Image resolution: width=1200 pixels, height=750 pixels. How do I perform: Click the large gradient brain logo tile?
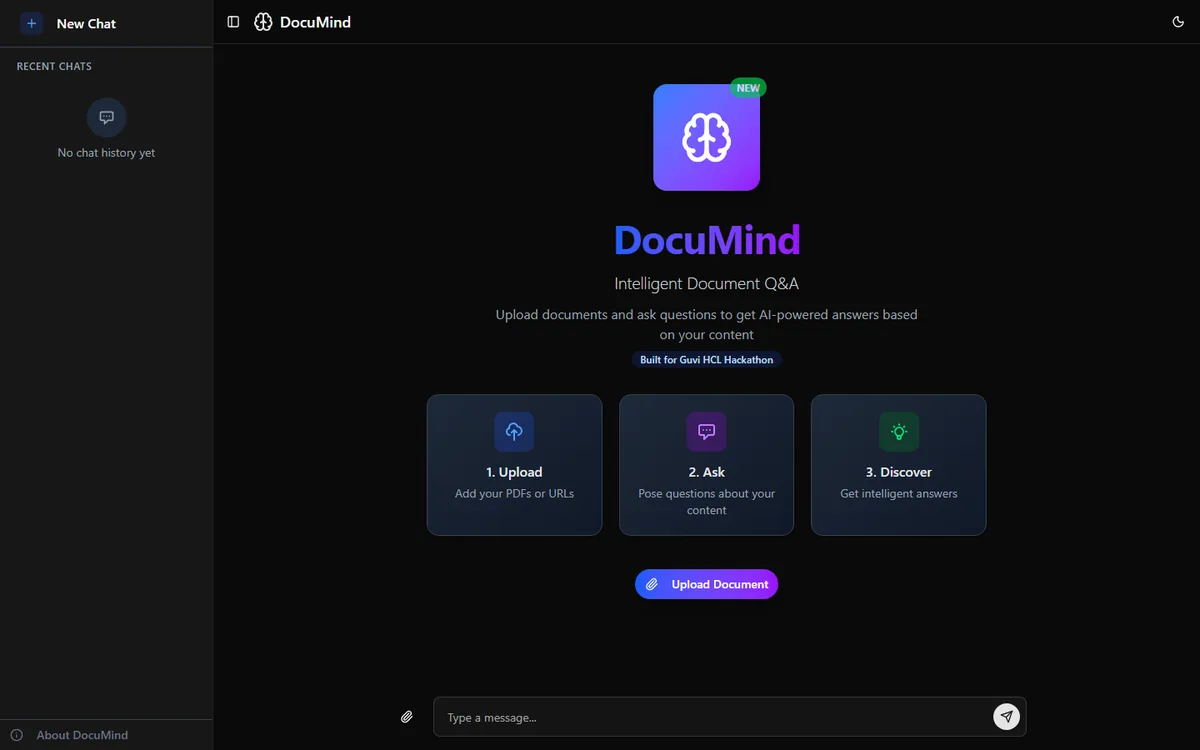pos(707,137)
